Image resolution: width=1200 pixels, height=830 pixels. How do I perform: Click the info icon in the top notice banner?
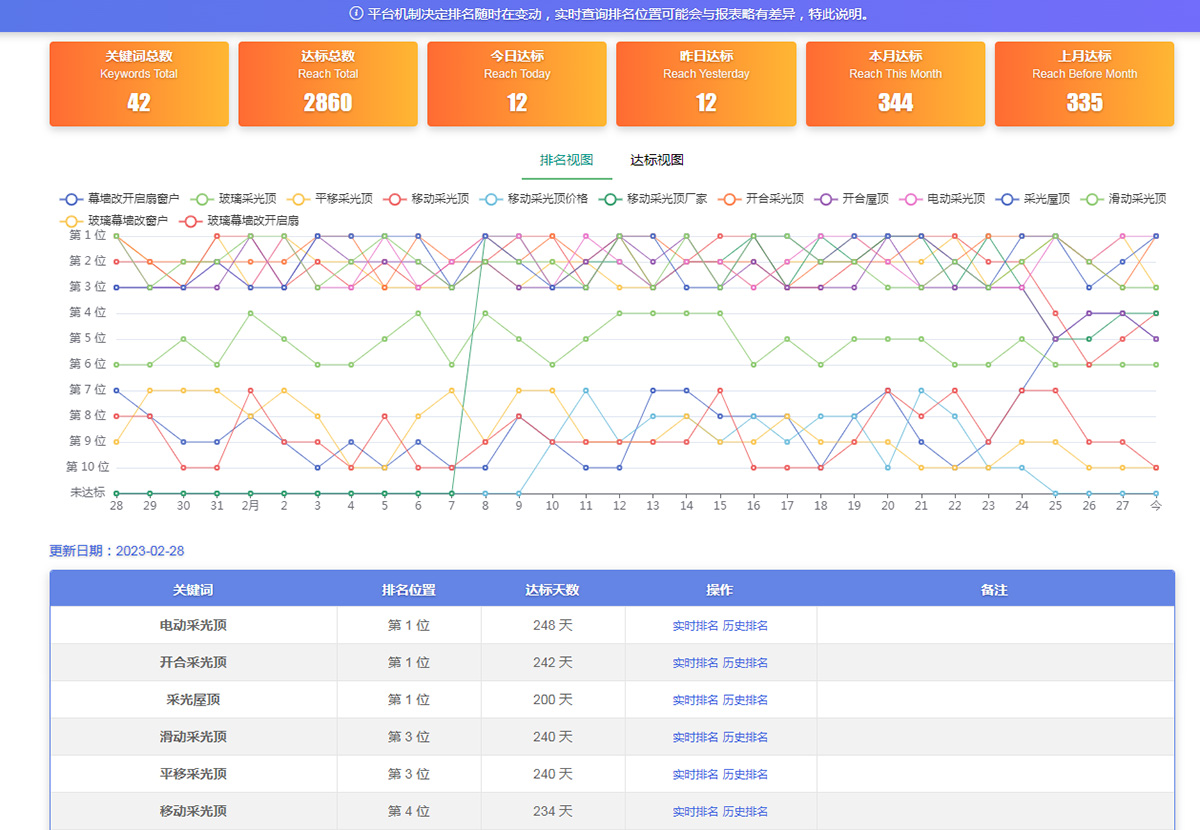pyautogui.click(x=356, y=14)
